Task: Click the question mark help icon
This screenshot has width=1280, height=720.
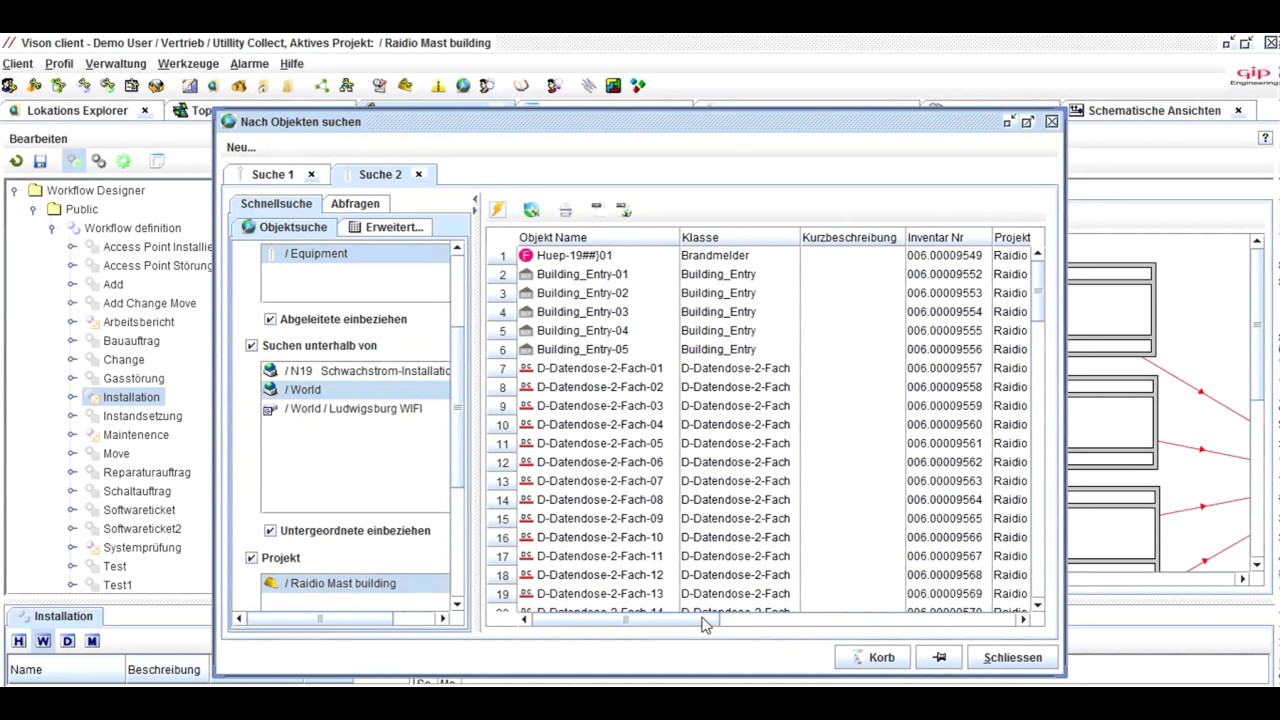Action: click(x=1265, y=138)
